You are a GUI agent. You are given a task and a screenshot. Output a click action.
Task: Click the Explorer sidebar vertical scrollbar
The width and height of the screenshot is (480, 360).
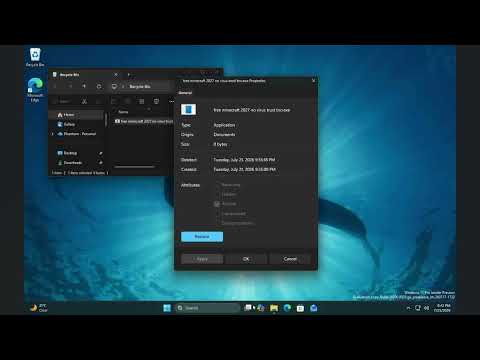pos(106,120)
